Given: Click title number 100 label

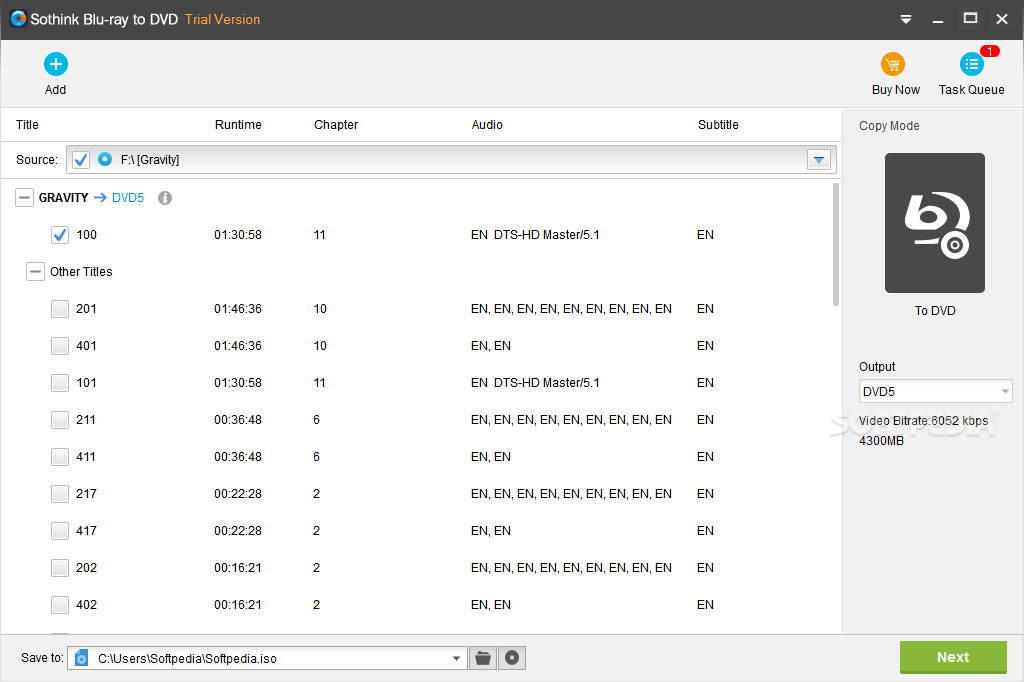Looking at the screenshot, I should coord(86,235).
